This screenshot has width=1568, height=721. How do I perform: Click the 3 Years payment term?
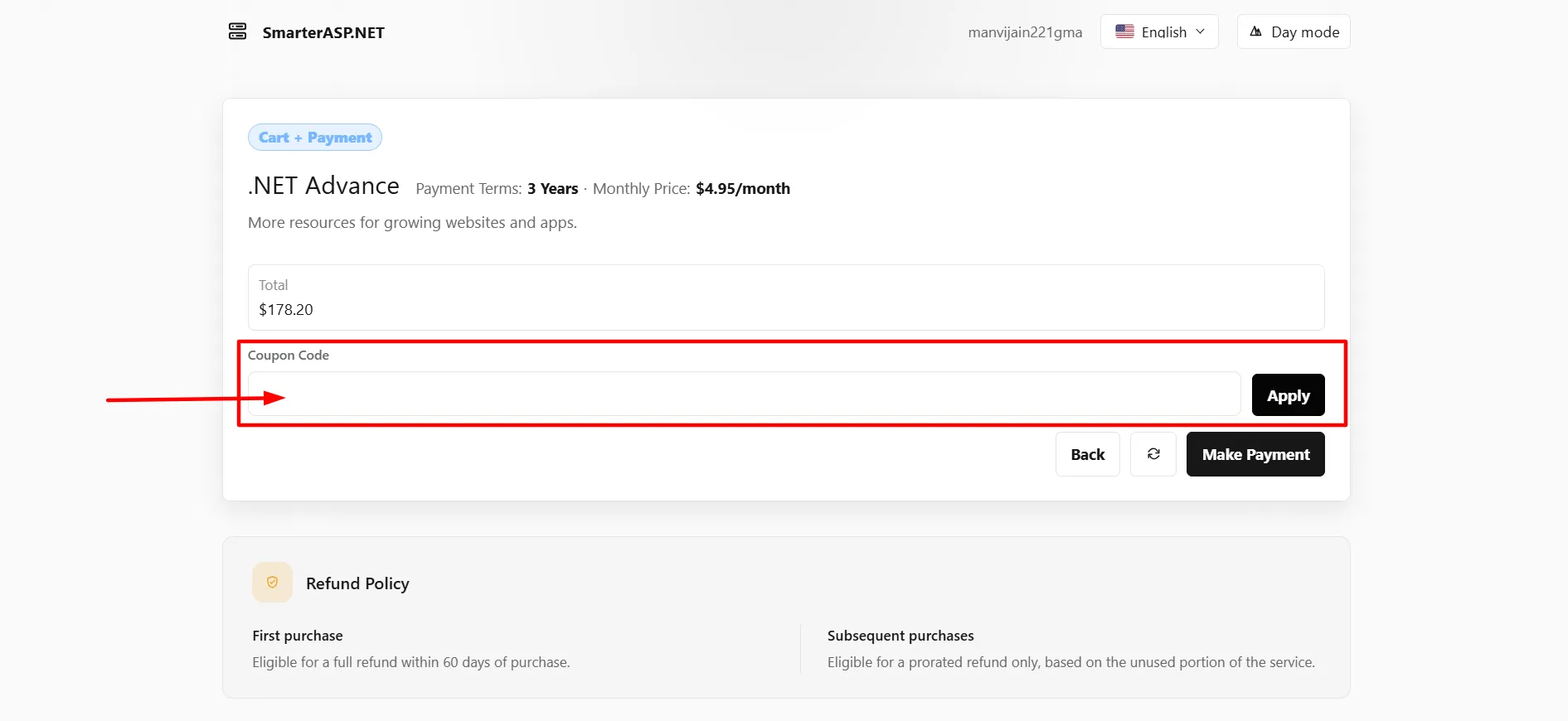click(552, 189)
